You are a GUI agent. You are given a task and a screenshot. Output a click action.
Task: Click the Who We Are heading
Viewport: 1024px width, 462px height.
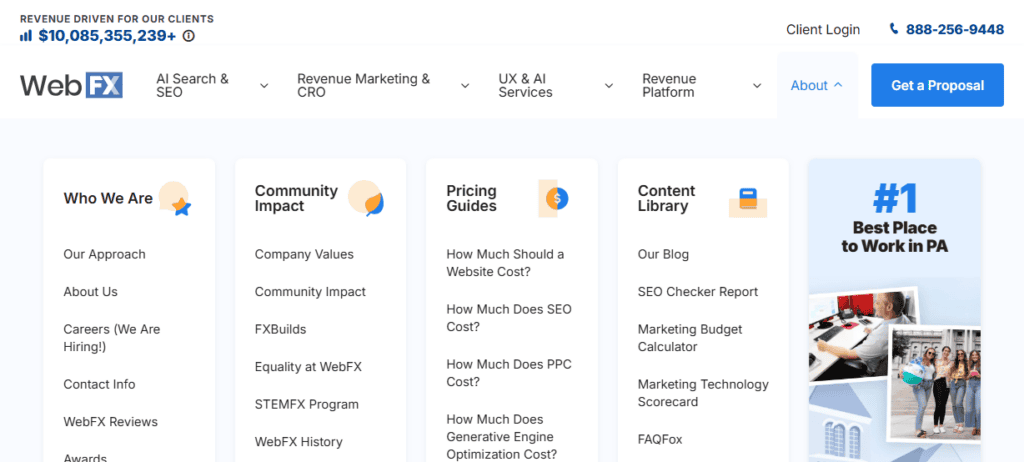tap(108, 198)
